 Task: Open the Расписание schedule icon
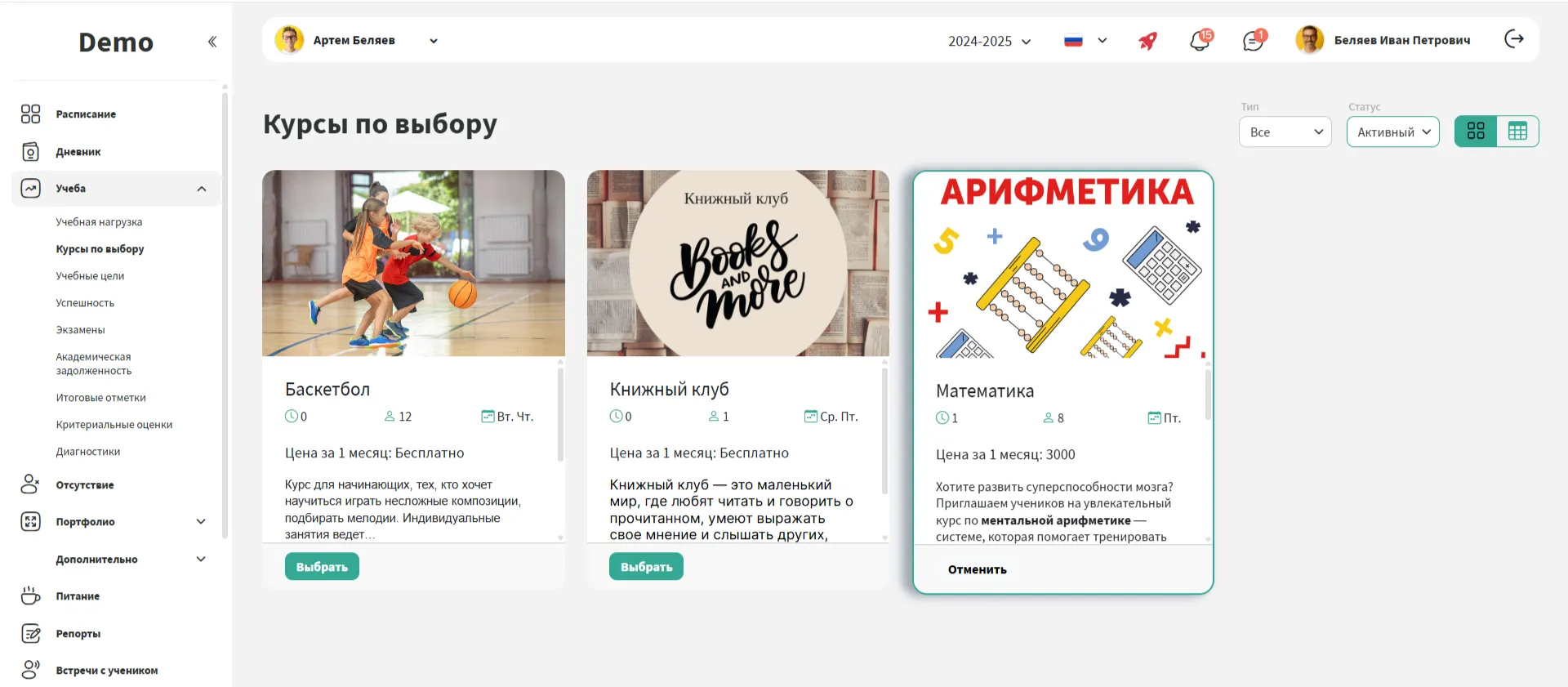coord(30,114)
